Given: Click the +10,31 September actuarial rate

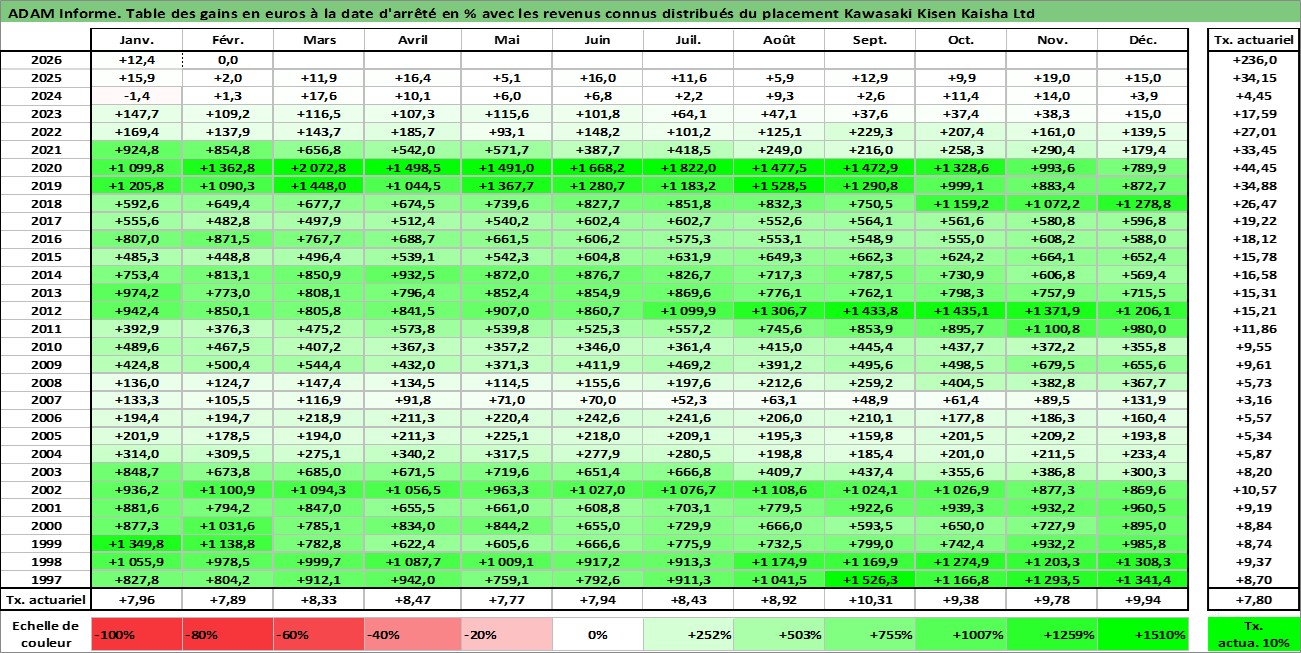Looking at the screenshot, I should [868, 601].
